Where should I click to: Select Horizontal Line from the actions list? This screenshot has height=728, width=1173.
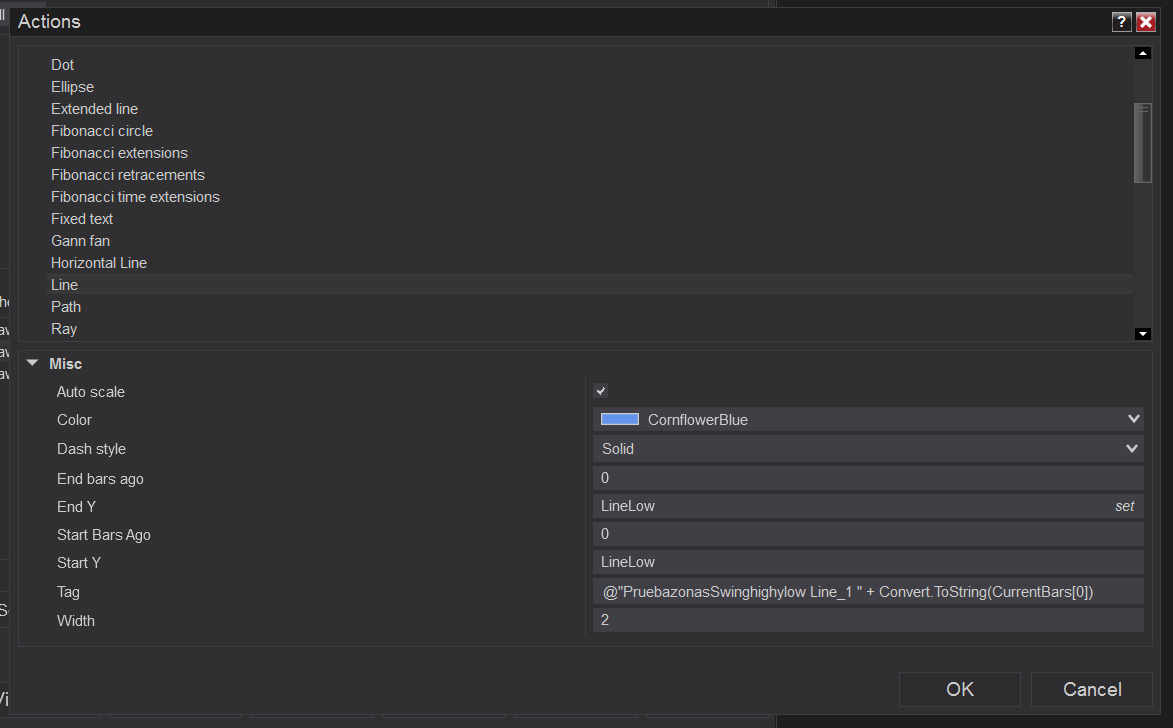point(98,262)
